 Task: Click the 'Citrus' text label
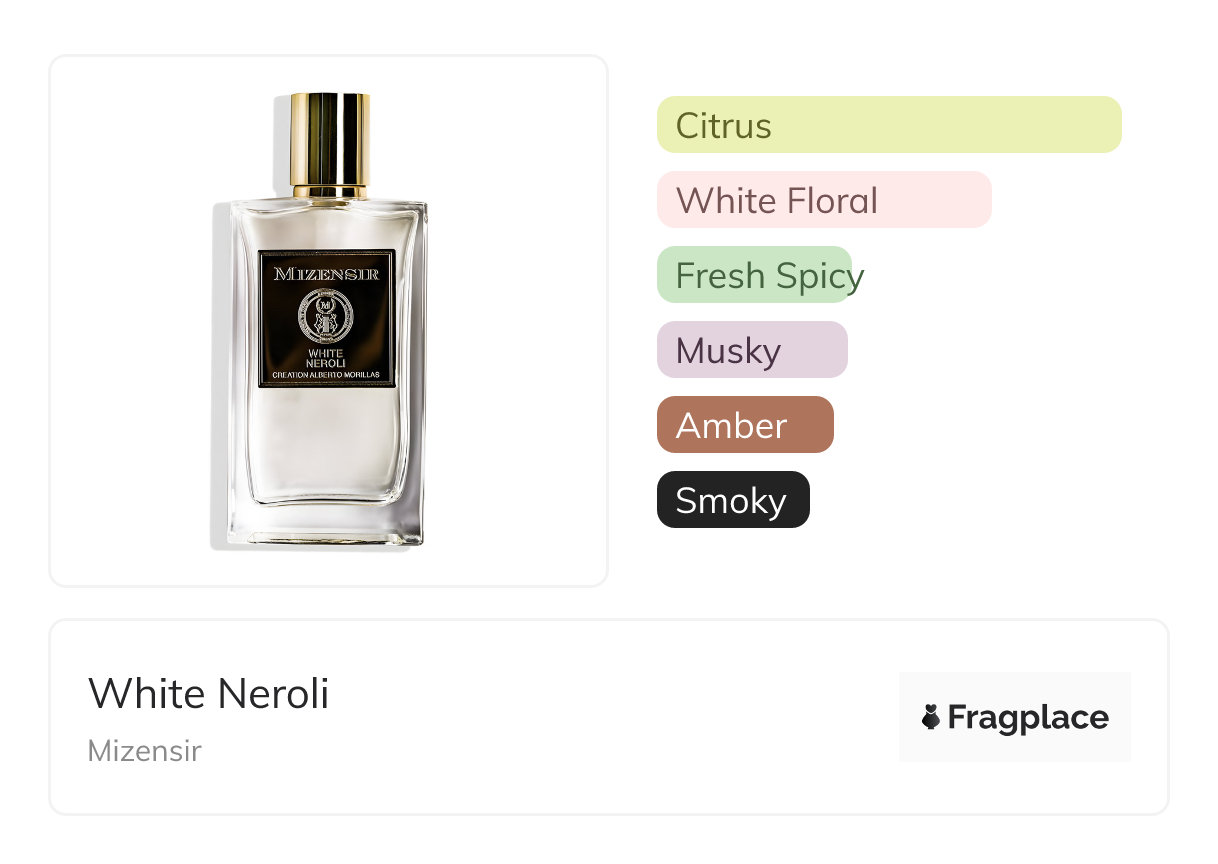tap(723, 126)
